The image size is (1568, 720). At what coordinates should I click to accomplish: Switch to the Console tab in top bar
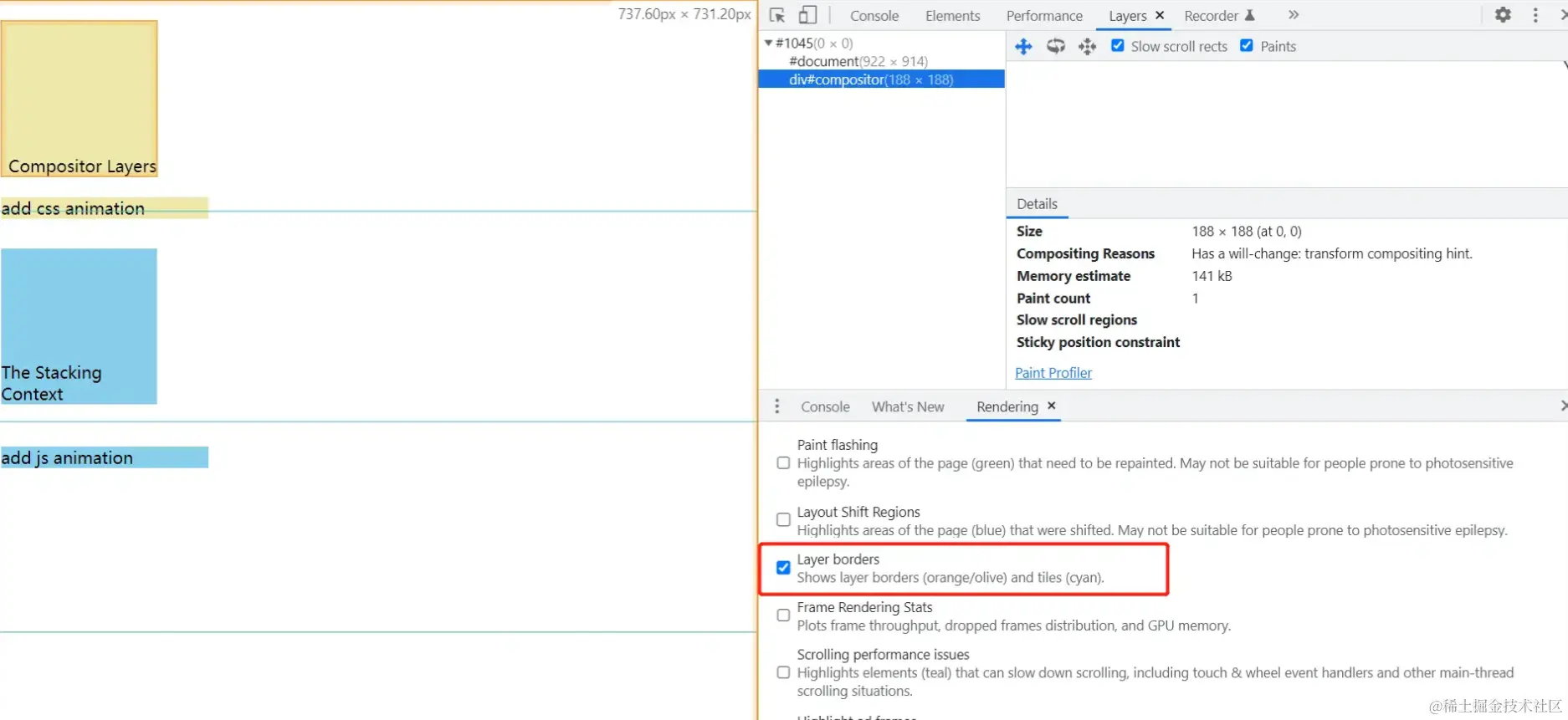pyautogui.click(x=874, y=16)
